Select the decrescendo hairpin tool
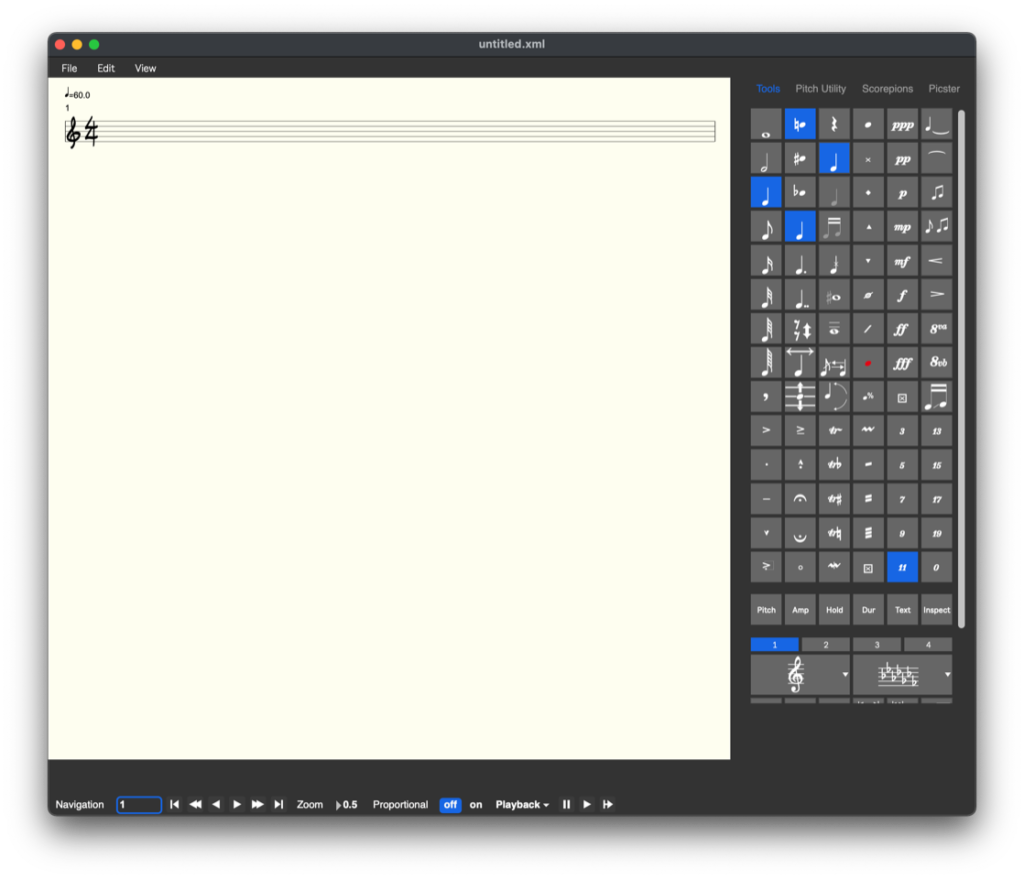This screenshot has height=879, width=1024. 936,295
